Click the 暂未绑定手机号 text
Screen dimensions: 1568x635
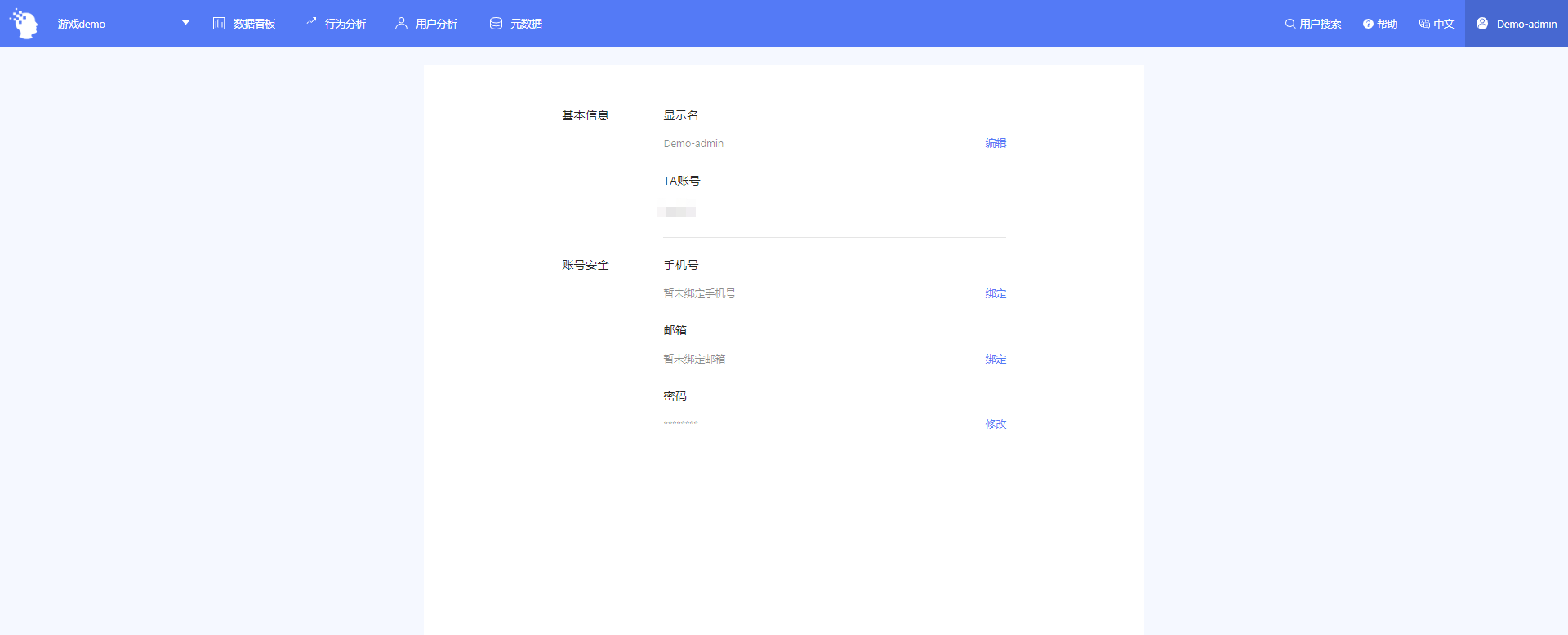(x=699, y=293)
